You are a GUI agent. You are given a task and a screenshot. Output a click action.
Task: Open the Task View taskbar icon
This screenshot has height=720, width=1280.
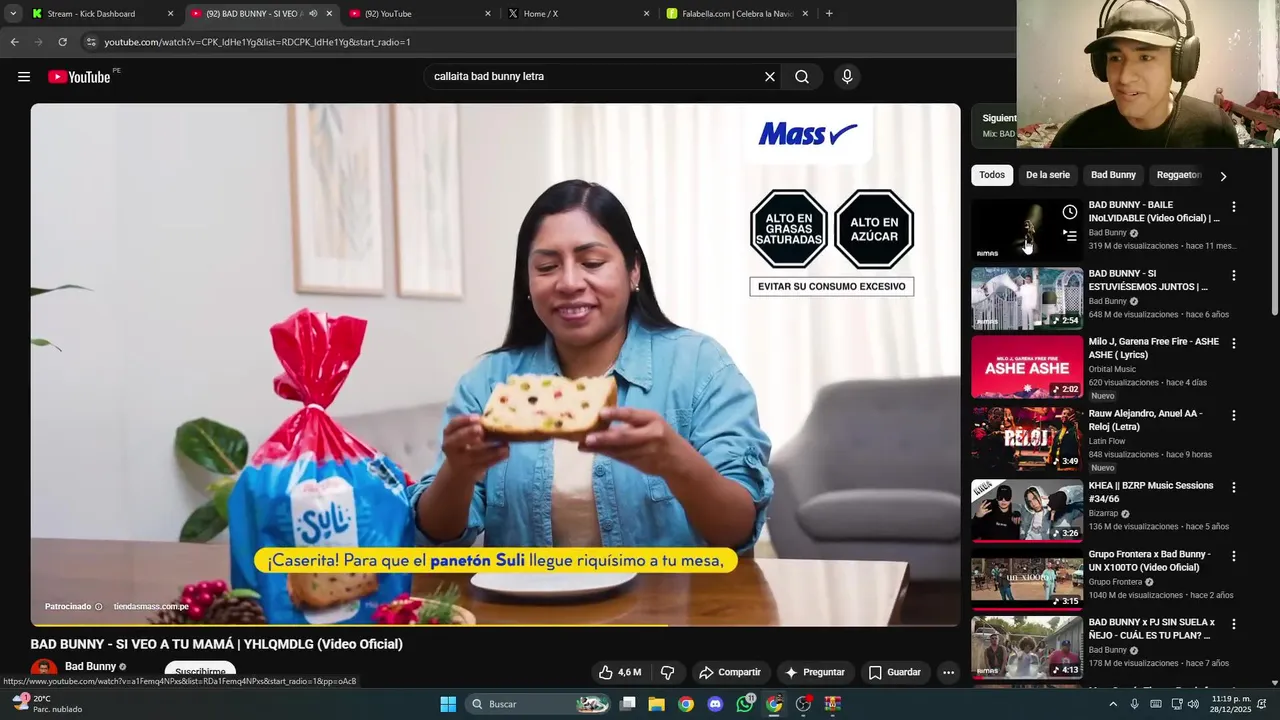point(628,704)
